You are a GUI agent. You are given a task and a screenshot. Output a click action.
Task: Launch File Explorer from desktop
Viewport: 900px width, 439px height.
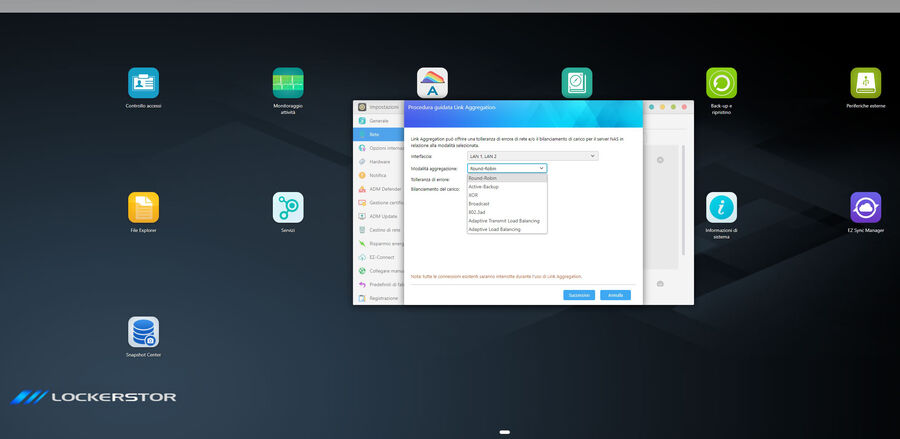tap(143, 208)
